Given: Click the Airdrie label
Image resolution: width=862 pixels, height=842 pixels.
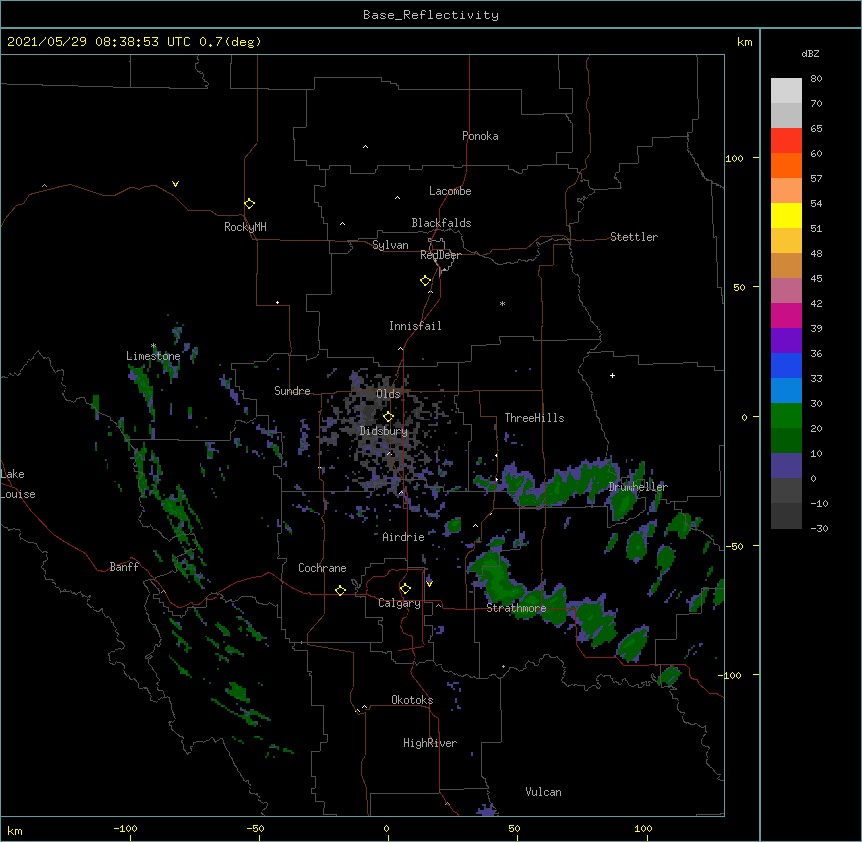Looking at the screenshot, I should coord(403,537).
